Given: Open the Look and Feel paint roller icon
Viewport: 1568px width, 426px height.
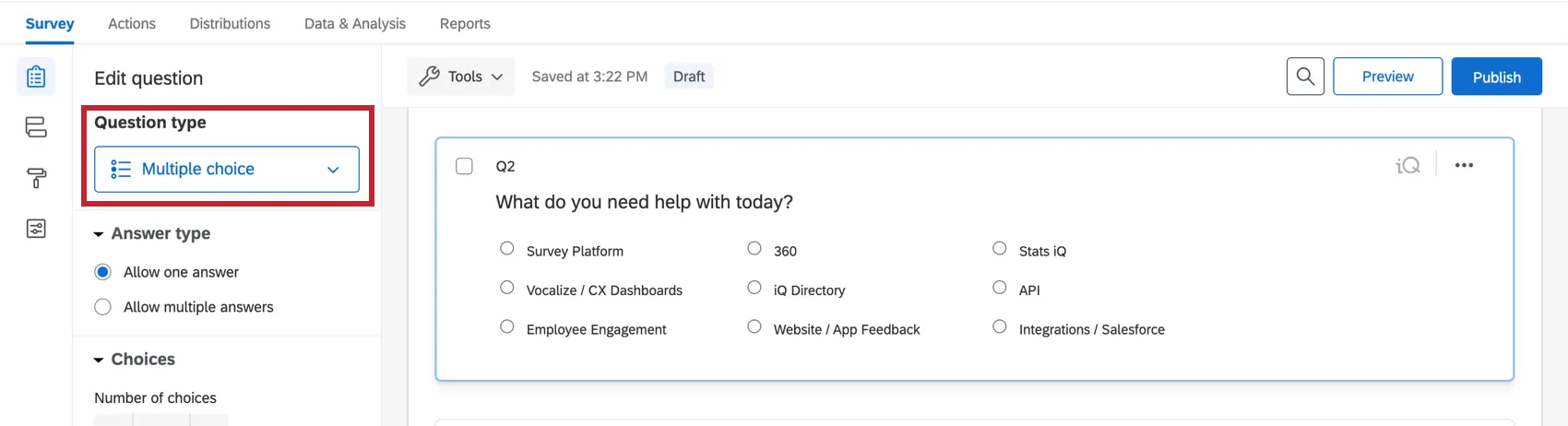Looking at the screenshot, I should pos(36,178).
